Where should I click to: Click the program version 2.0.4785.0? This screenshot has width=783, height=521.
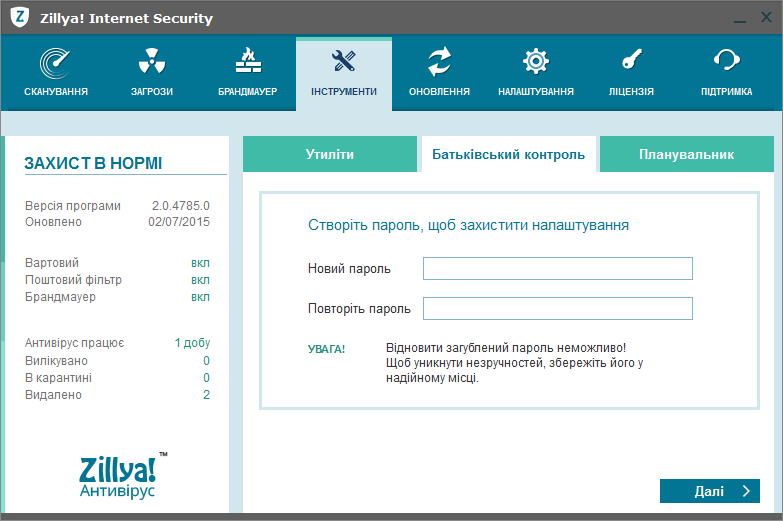point(181,206)
